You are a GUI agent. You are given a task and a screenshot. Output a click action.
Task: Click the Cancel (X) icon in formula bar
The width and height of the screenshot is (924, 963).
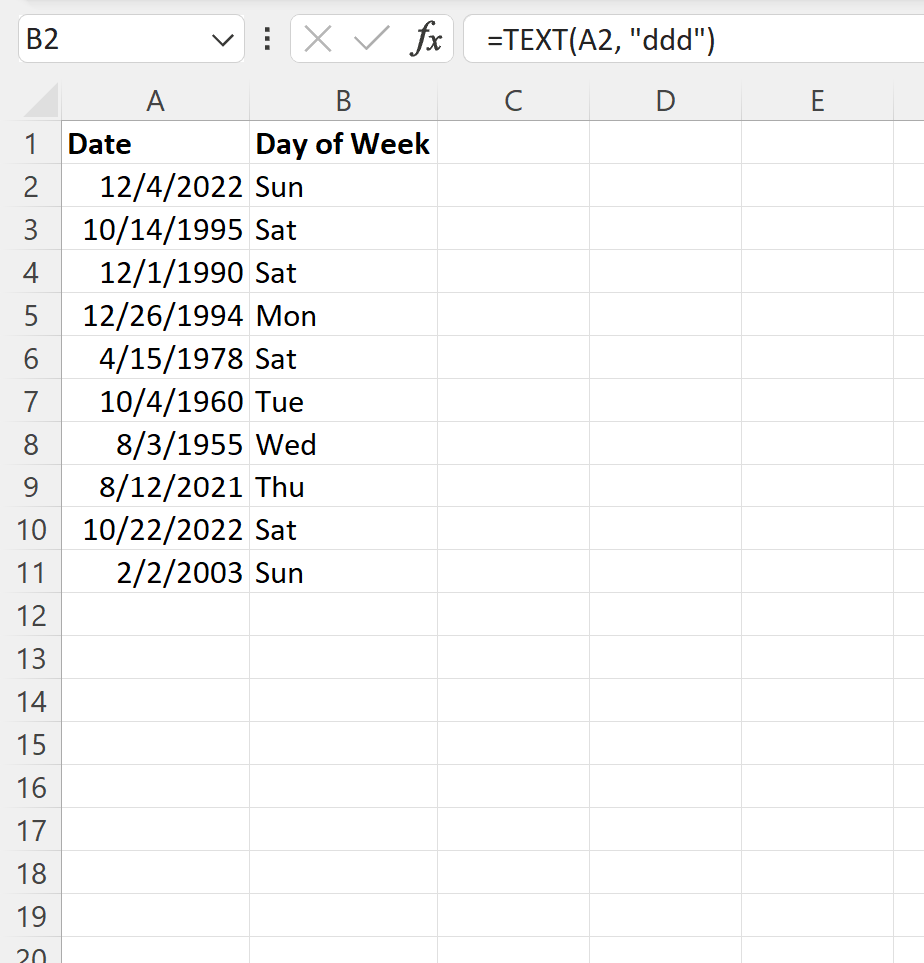(x=317, y=40)
